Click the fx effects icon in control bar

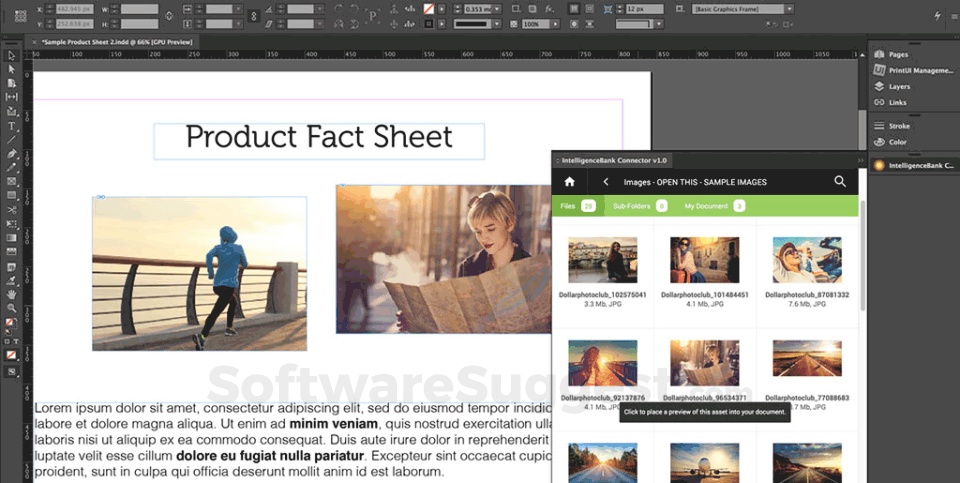549,9
